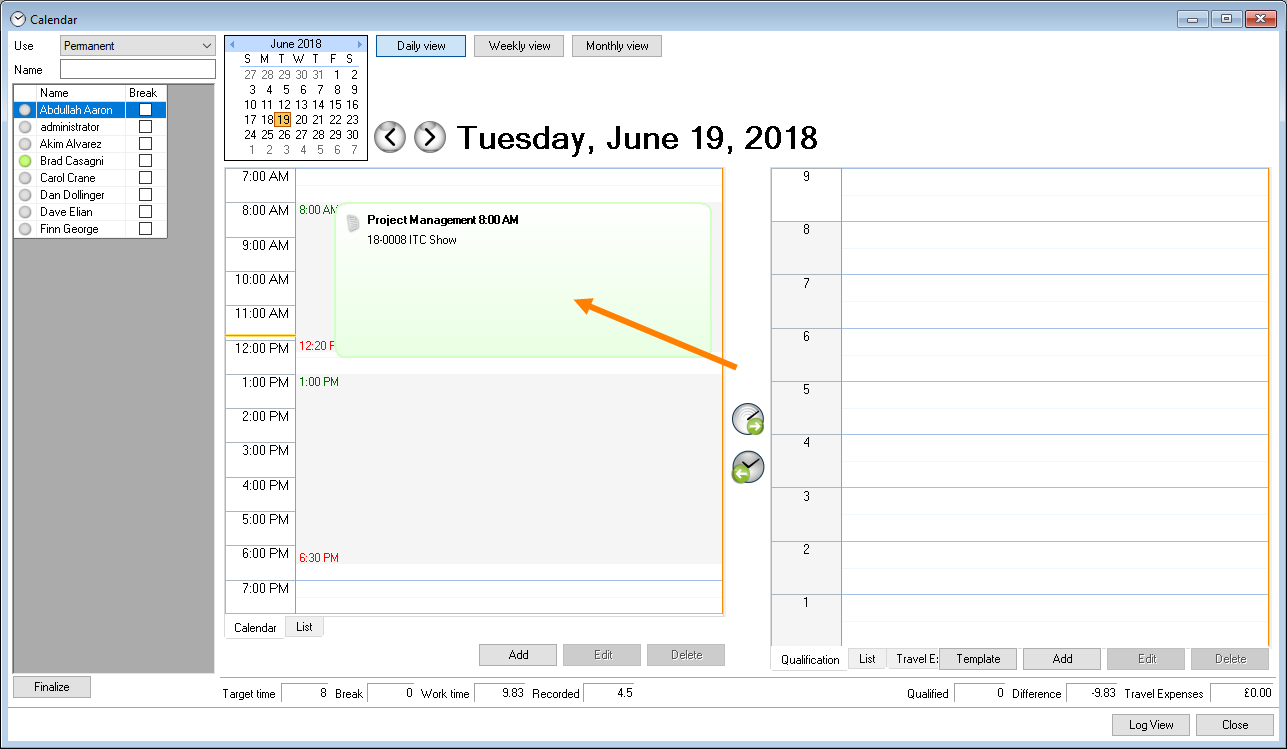Go to next day with right arrow
The image size is (1287, 749).
pyautogui.click(x=430, y=137)
